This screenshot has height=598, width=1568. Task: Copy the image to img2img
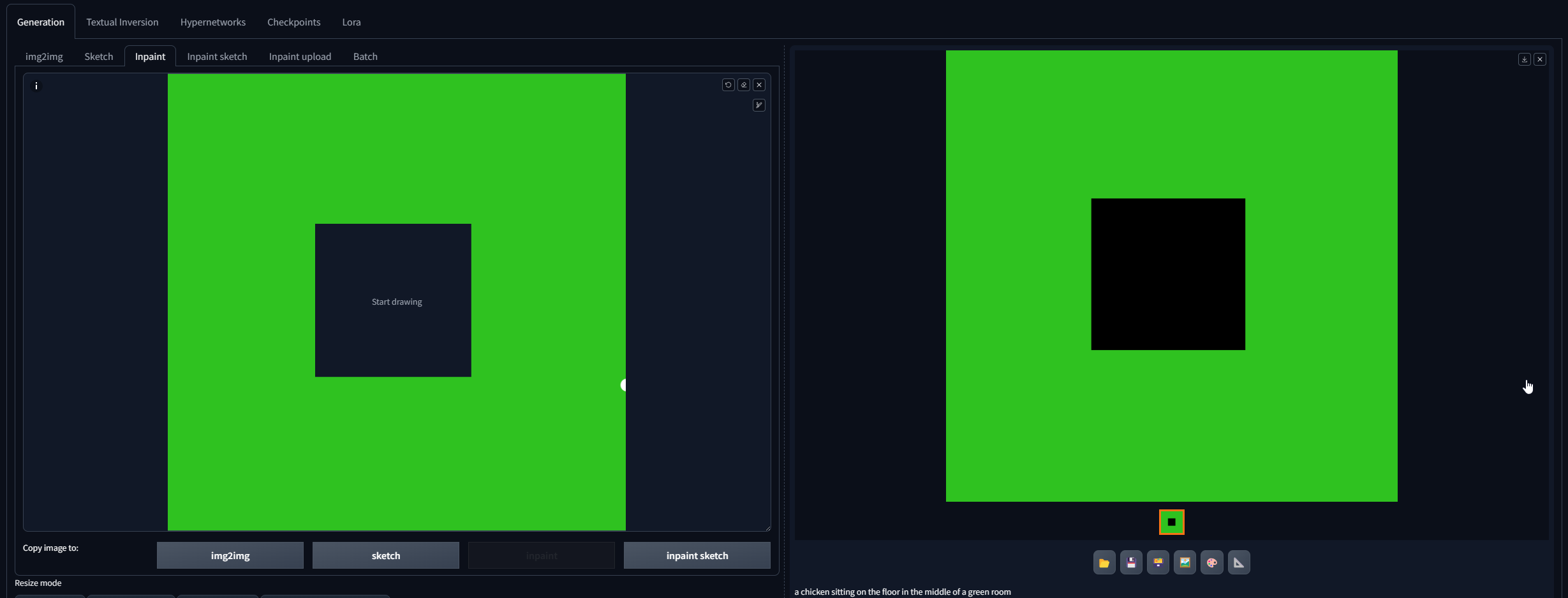(230, 555)
